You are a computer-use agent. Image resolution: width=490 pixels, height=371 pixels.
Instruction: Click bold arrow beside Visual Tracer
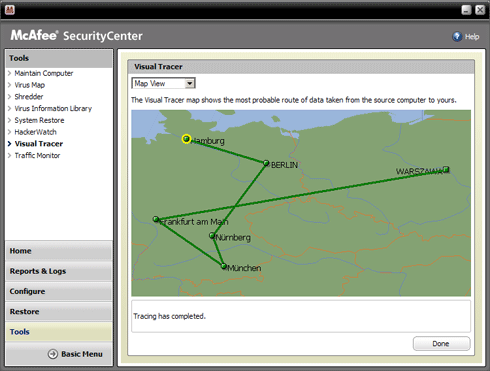click(x=9, y=144)
